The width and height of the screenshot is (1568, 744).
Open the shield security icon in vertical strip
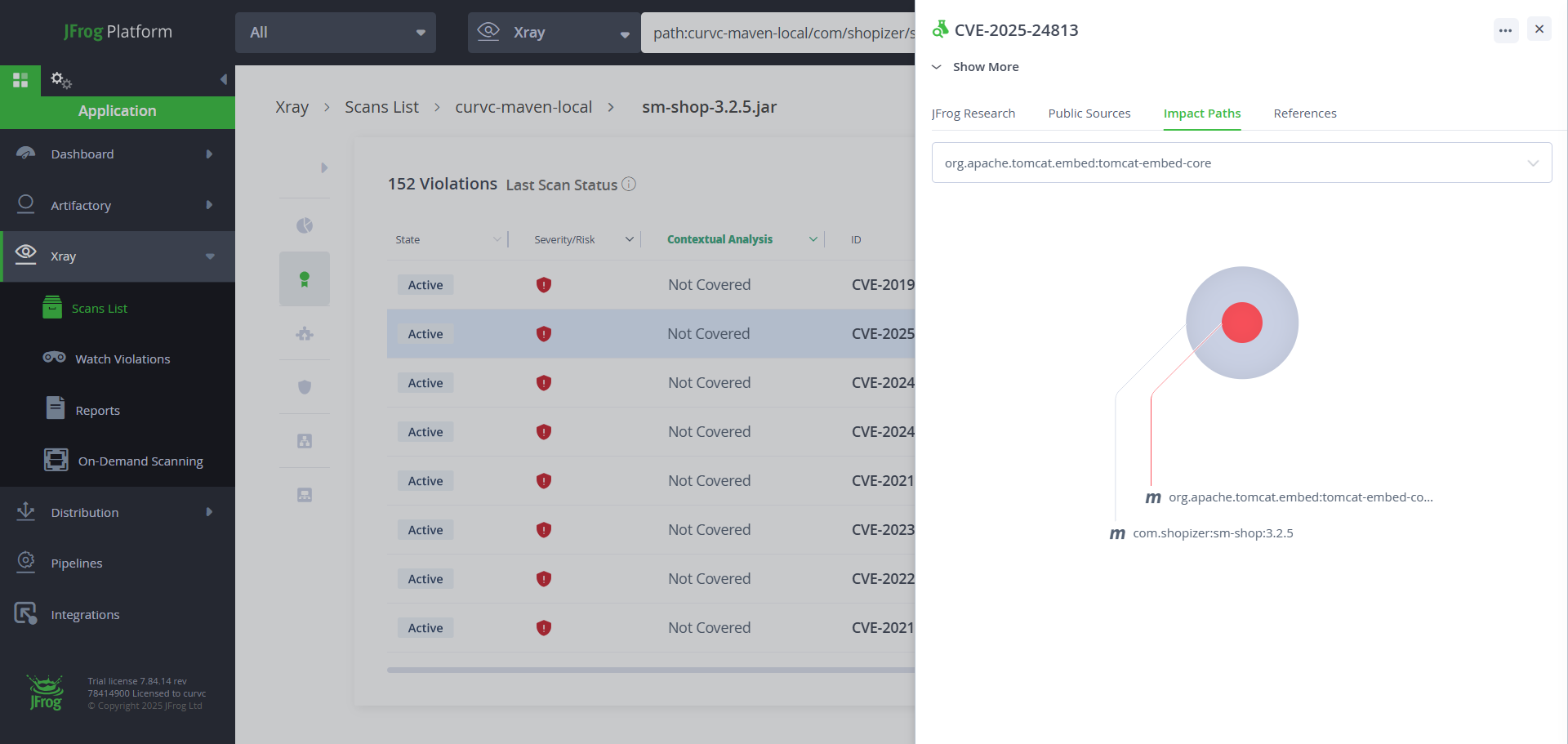pyautogui.click(x=305, y=387)
